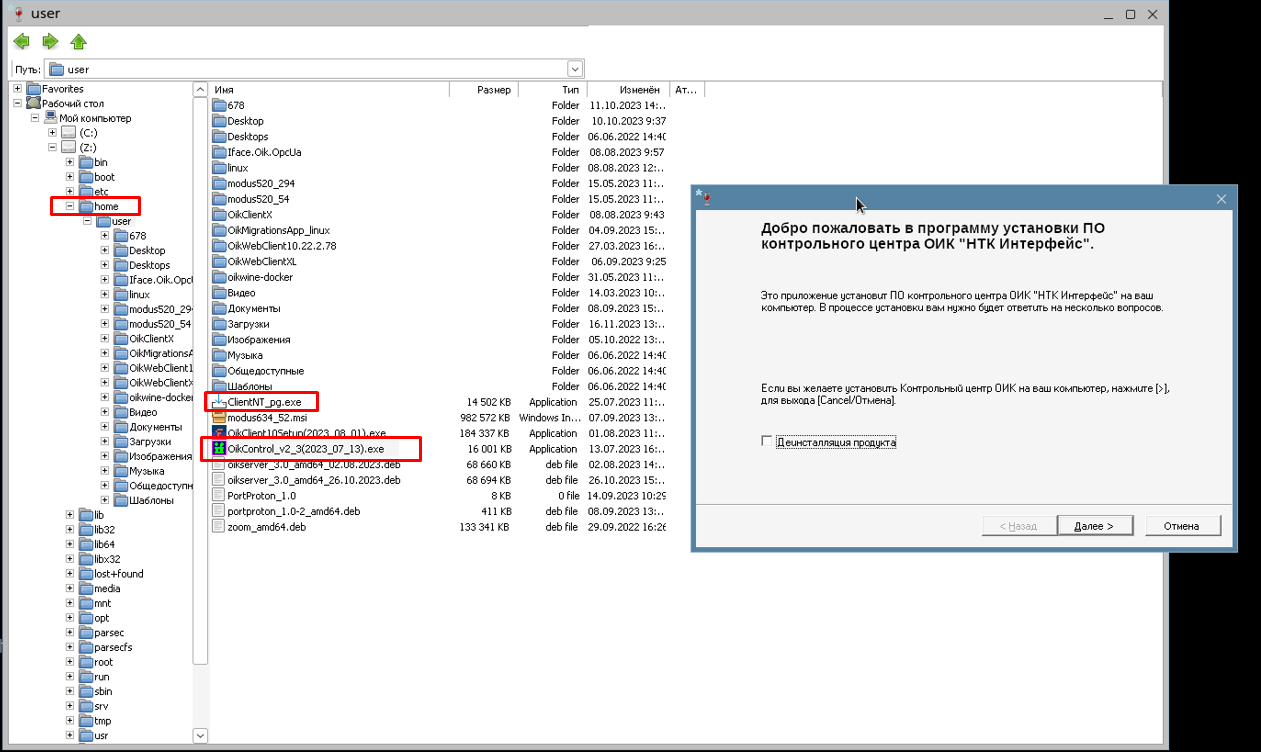
Task: Select the OikClient10Setup(2023_08_01).exe icon
Action: [x=219, y=433]
